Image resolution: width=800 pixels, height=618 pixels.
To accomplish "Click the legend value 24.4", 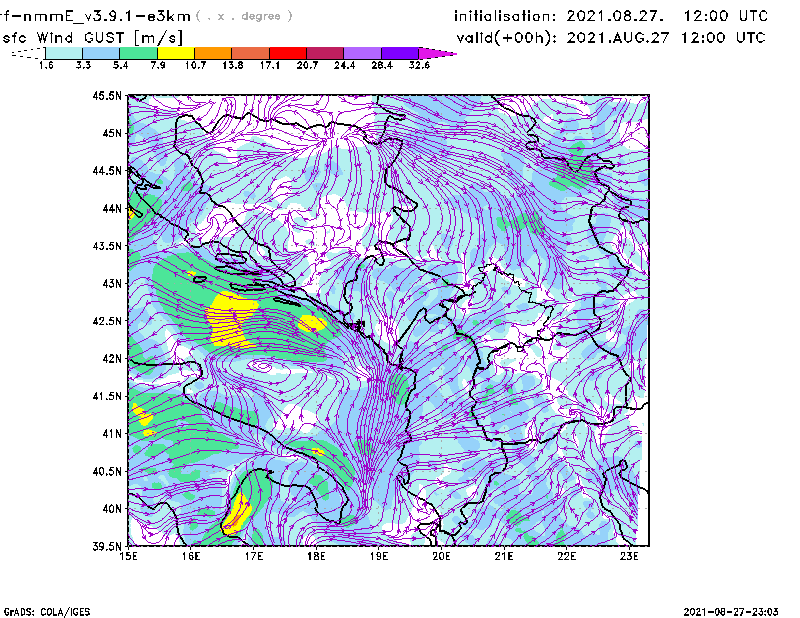I will [x=344, y=65].
